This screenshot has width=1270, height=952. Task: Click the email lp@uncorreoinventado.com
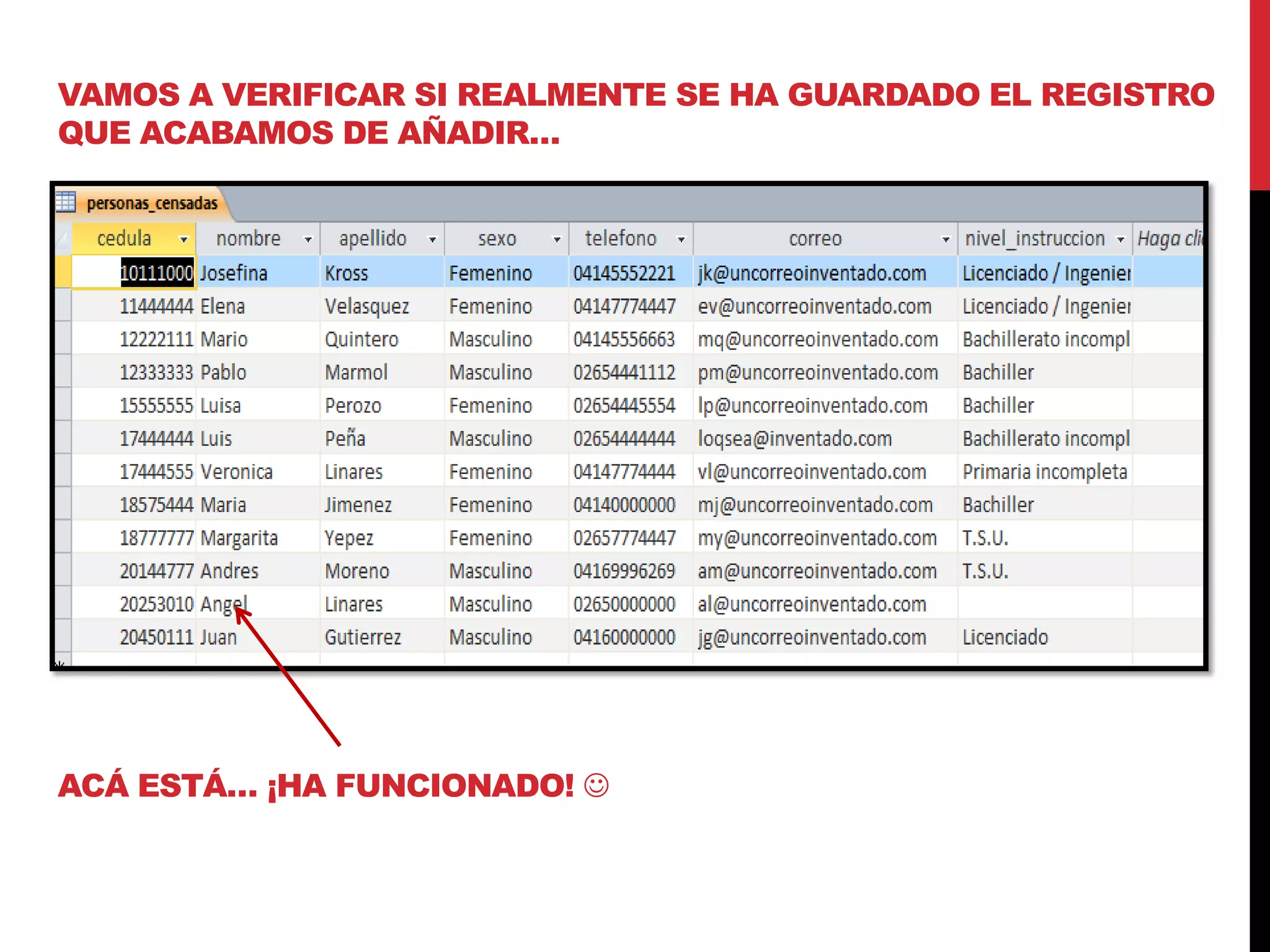click(812, 406)
